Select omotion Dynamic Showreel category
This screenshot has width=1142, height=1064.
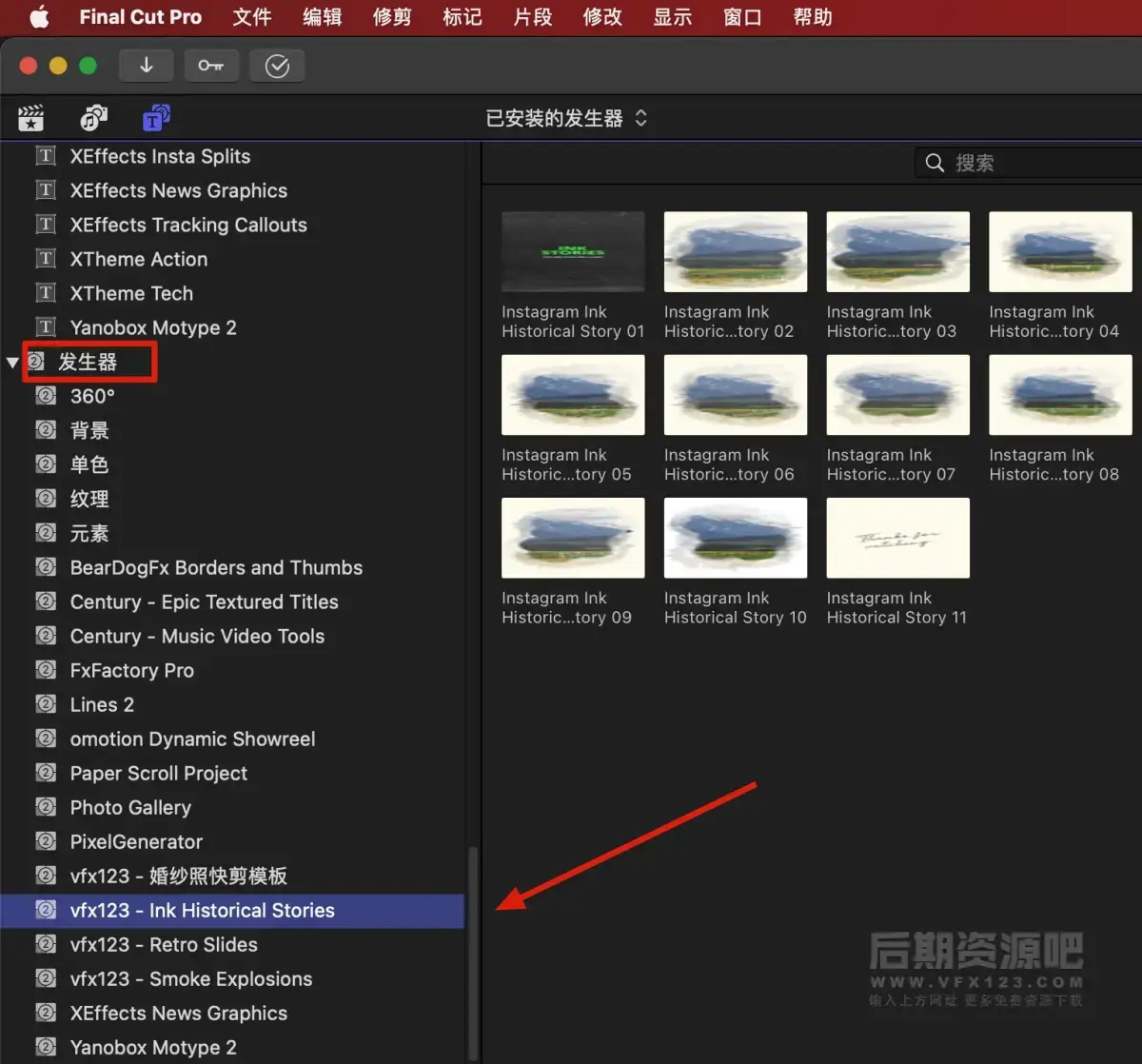coord(232,739)
